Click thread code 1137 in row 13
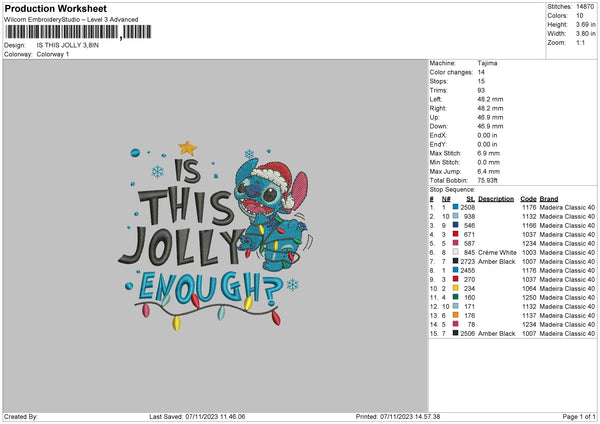600x424 pixels. (529, 315)
